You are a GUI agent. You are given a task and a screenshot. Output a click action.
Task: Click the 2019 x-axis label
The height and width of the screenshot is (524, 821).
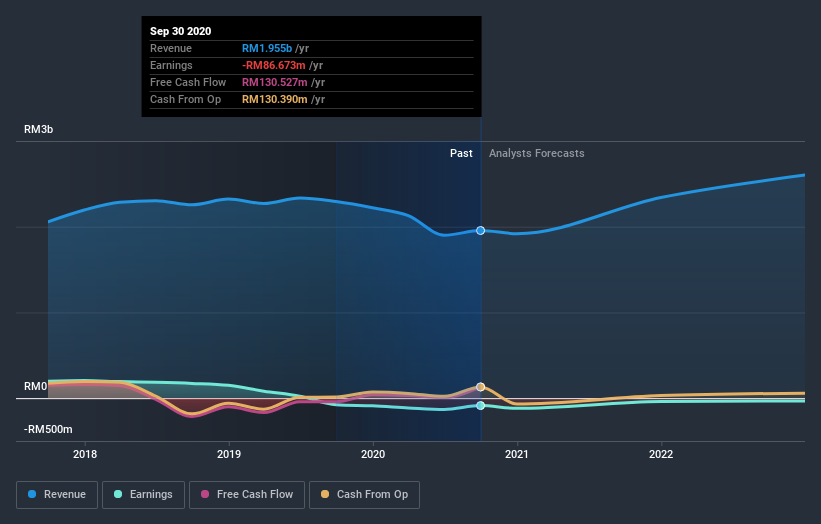click(x=229, y=454)
